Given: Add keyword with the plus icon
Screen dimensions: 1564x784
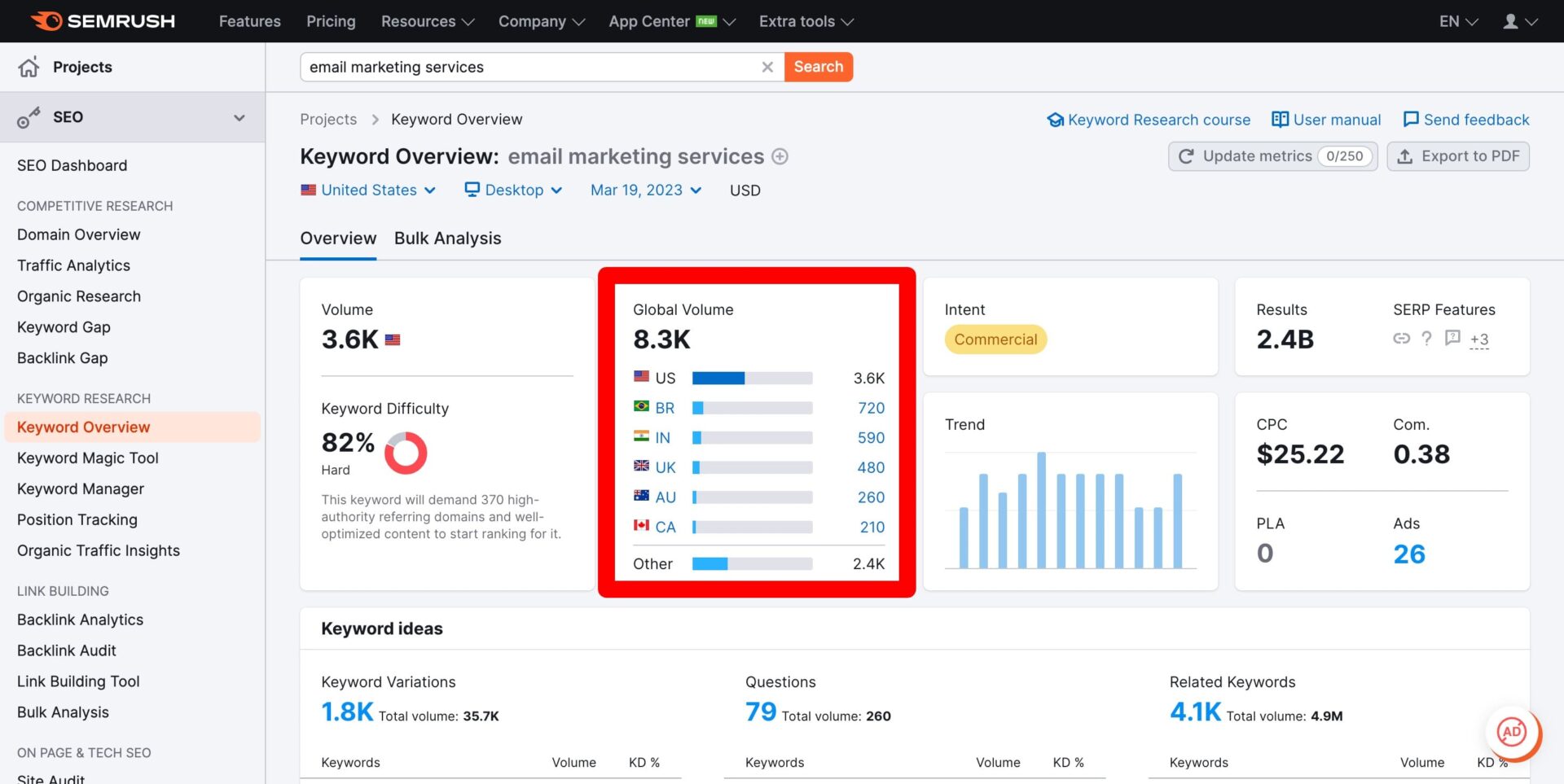Looking at the screenshot, I should 780,156.
